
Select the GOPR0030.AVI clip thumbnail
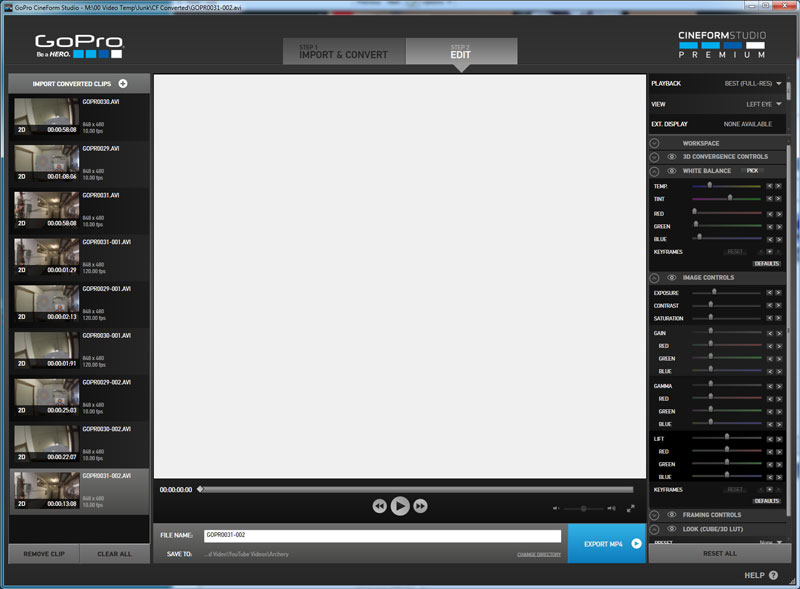click(46, 116)
